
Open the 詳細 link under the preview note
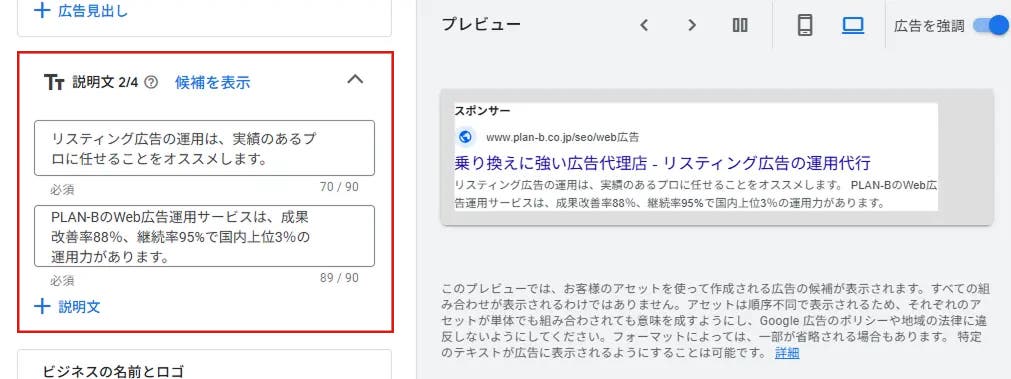[787, 353]
